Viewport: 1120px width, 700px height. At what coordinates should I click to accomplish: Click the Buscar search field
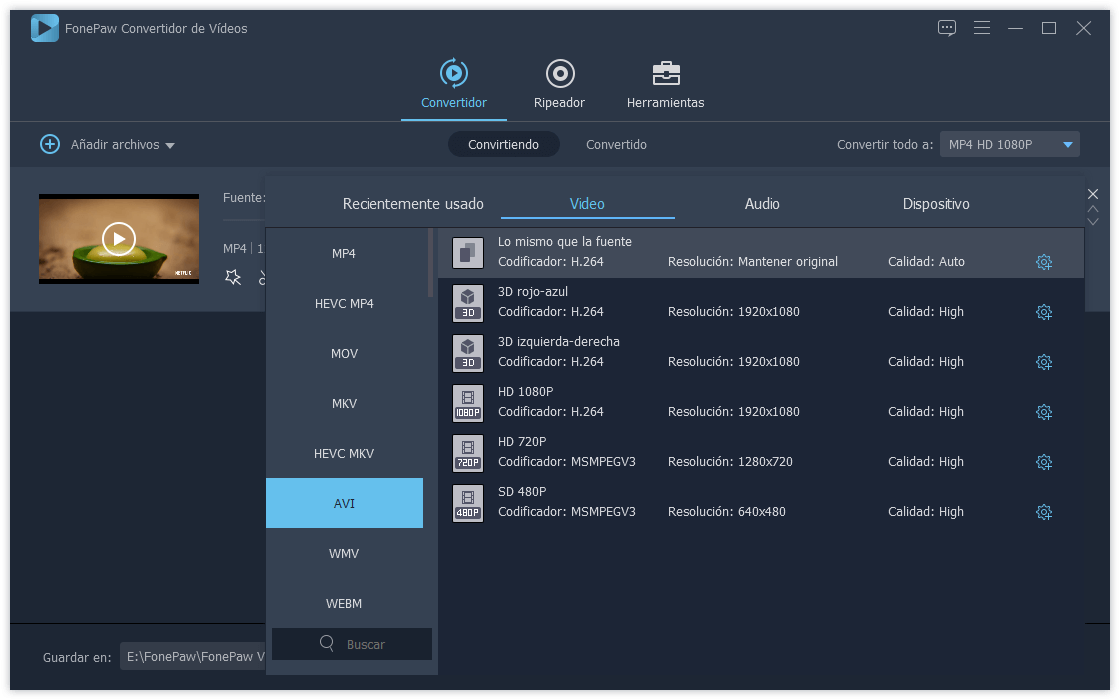(352, 644)
